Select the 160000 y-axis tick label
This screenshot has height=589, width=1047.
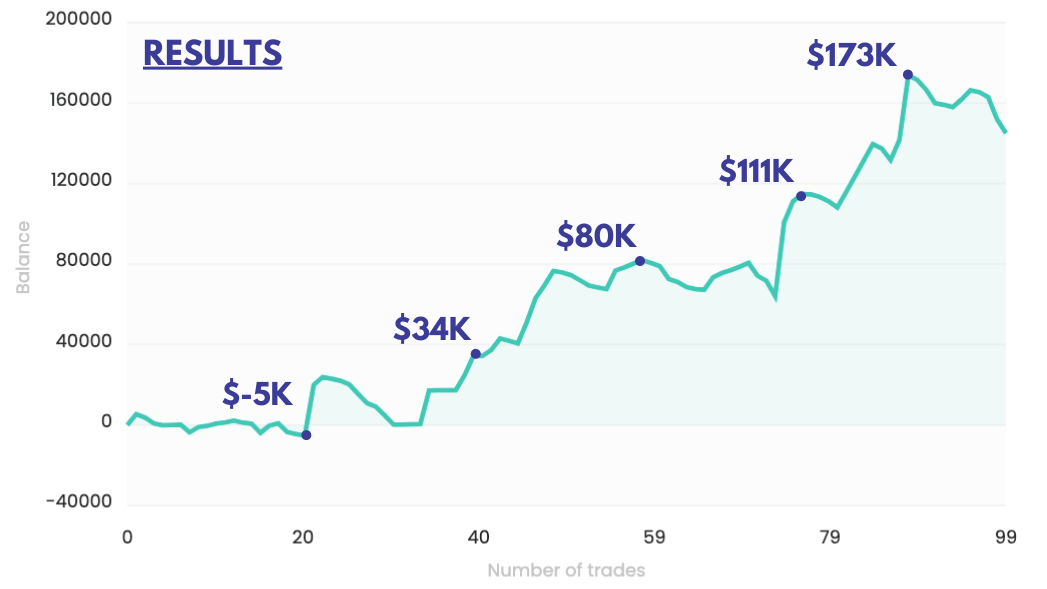pyautogui.click(x=78, y=102)
